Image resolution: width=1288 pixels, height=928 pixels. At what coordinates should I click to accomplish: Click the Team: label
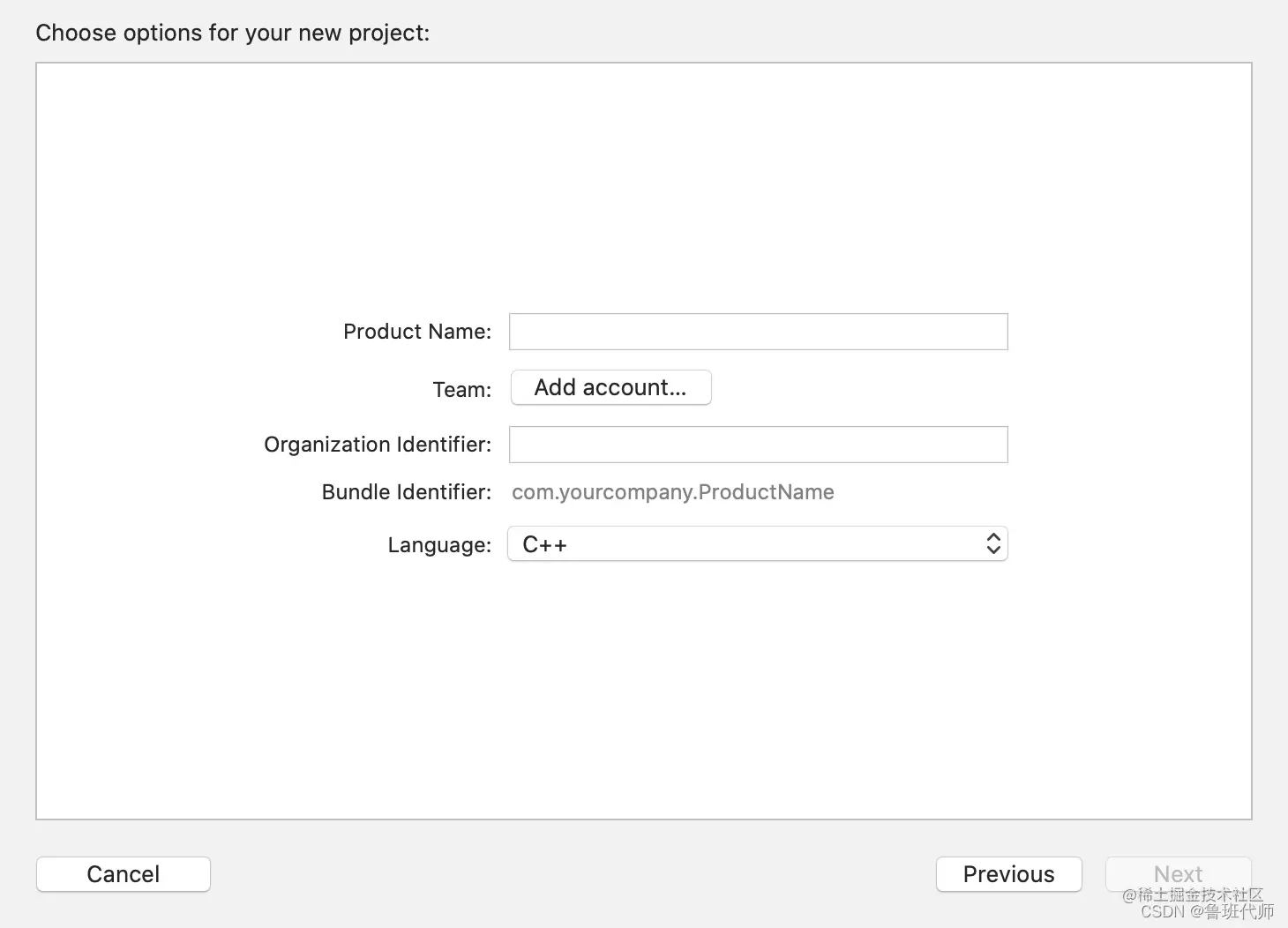[x=462, y=389]
